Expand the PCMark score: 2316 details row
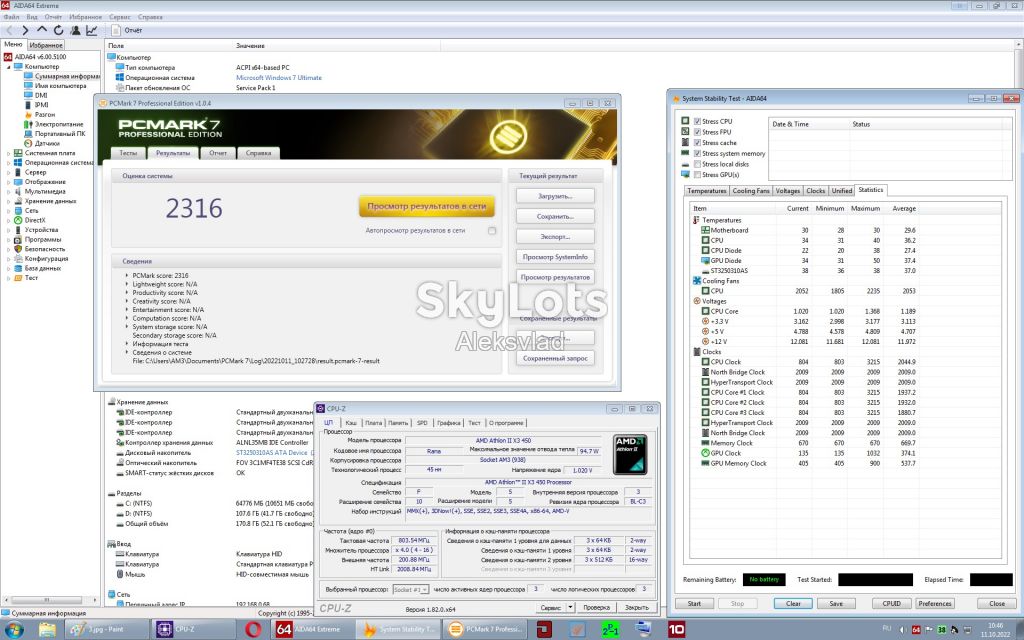 (127, 276)
